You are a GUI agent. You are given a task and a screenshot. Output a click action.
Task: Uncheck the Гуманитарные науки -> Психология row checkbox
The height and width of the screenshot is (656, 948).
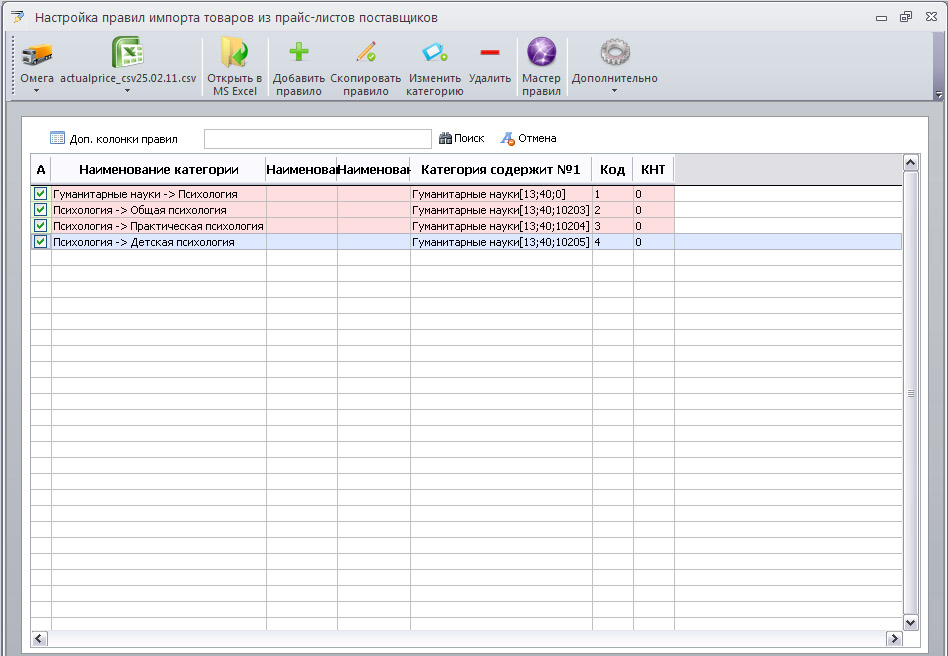[41, 193]
